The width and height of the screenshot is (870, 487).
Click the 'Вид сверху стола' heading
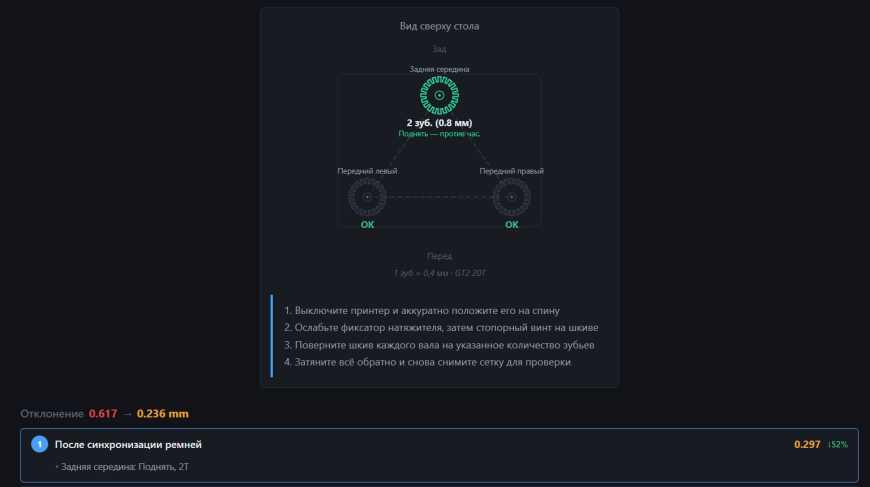[439, 26]
